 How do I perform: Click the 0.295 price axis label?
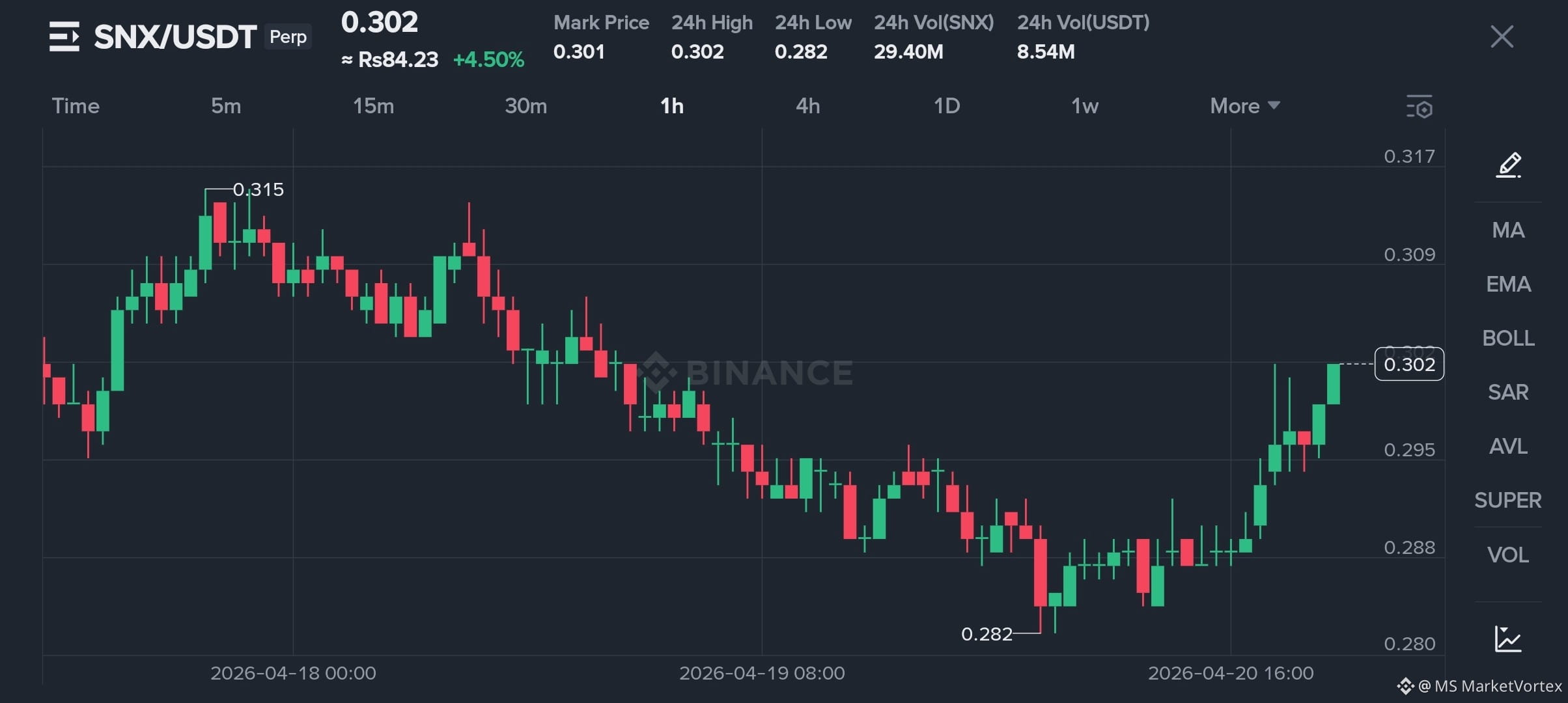(1409, 450)
